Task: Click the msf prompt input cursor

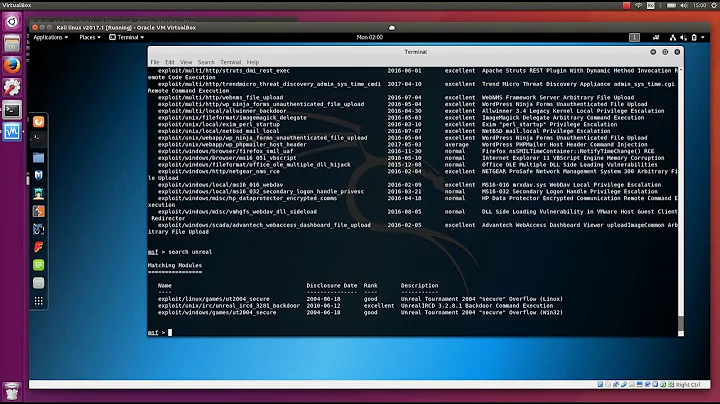Action: [170, 332]
